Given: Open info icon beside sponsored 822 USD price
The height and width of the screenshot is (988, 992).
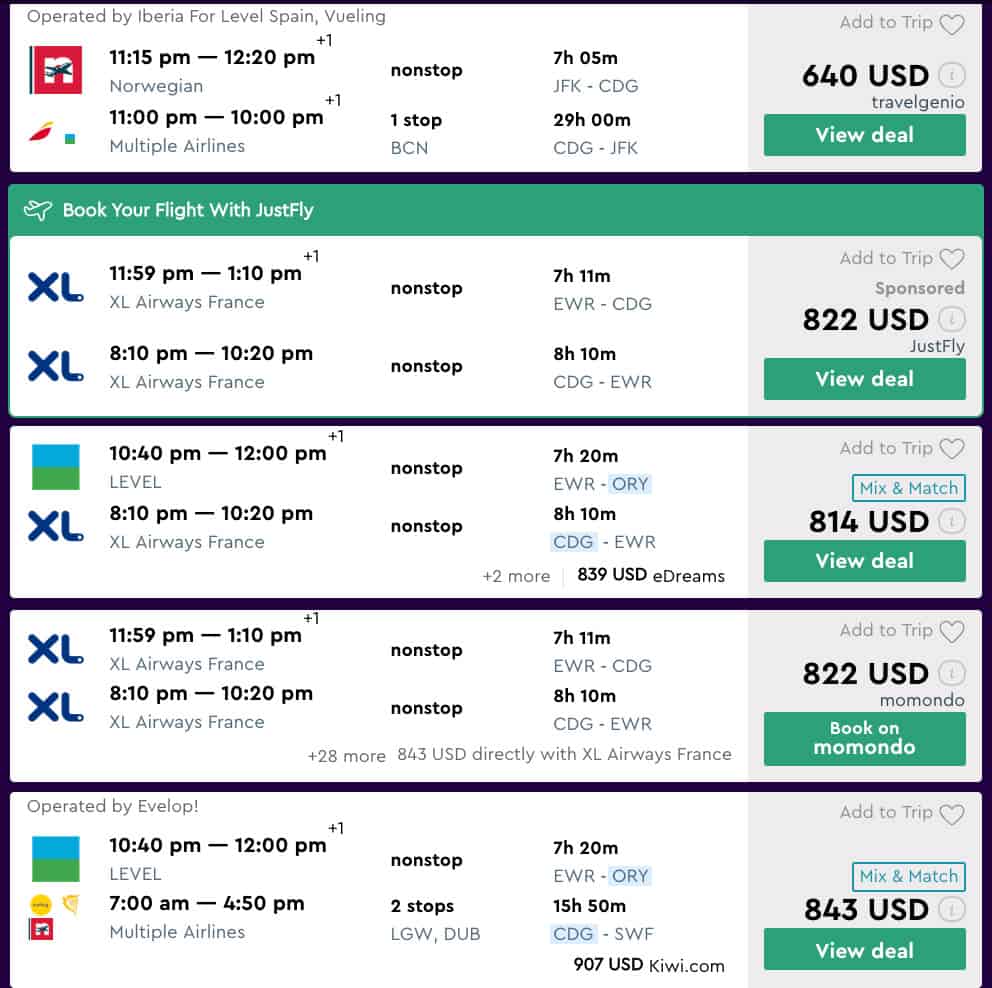Looking at the screenshot, I should pos(951,319).
